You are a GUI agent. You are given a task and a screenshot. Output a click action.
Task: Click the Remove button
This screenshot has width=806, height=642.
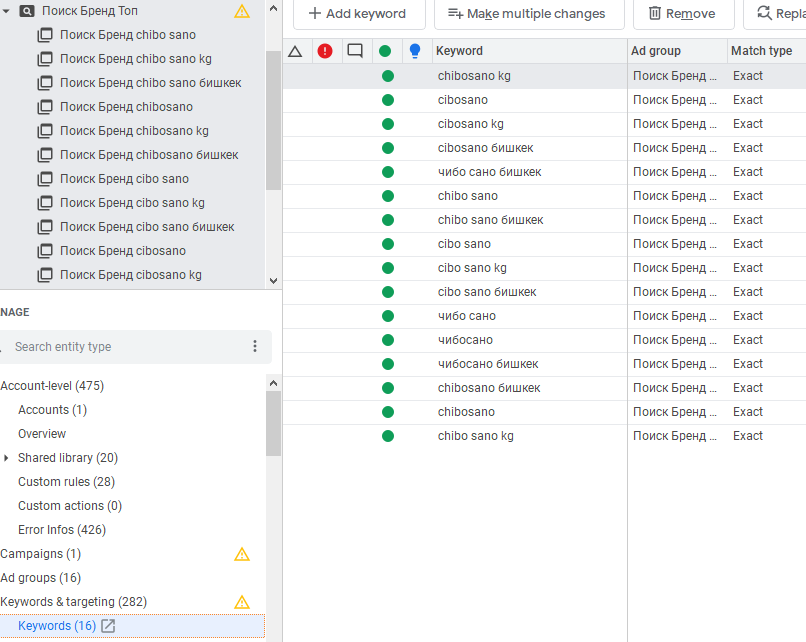point(683,14)
